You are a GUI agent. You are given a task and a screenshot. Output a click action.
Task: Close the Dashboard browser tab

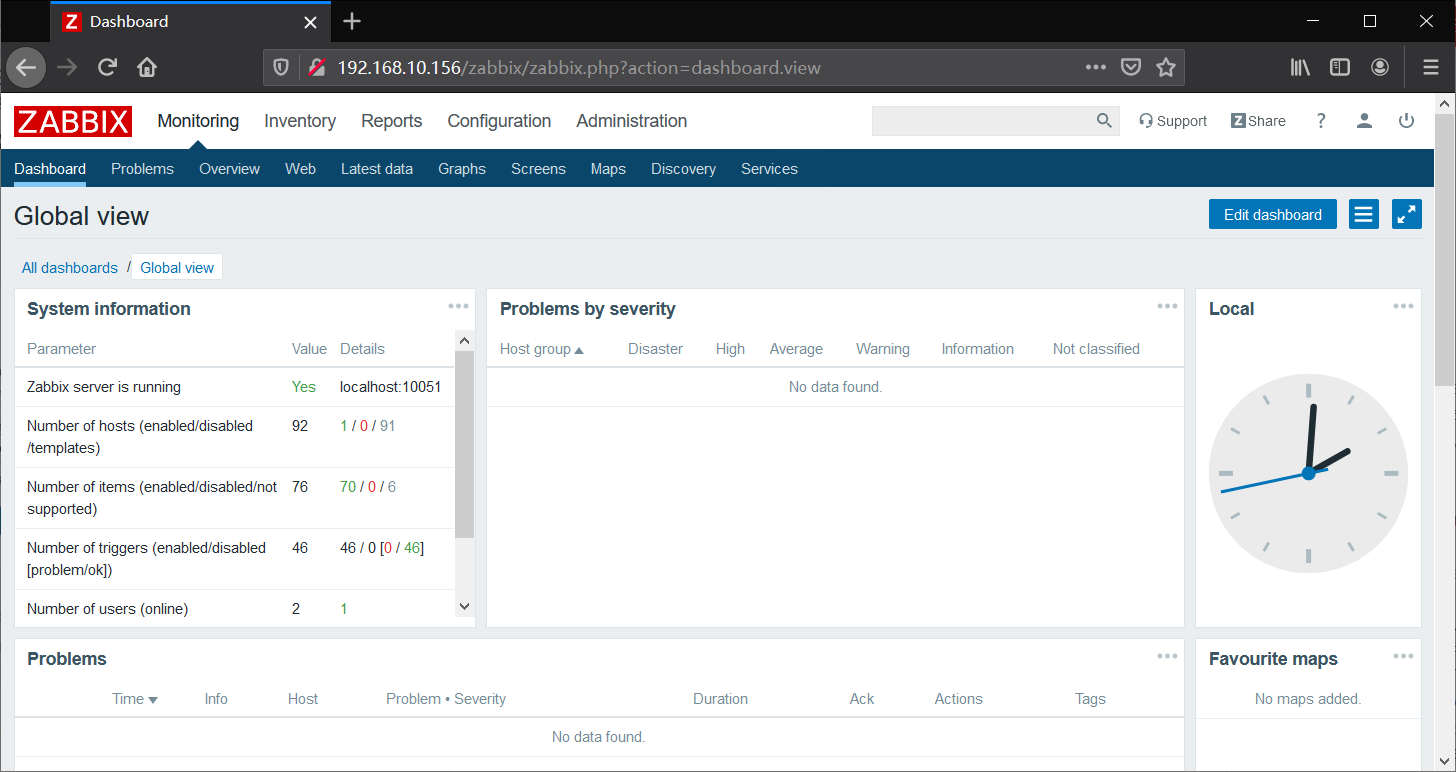(311, 21)
